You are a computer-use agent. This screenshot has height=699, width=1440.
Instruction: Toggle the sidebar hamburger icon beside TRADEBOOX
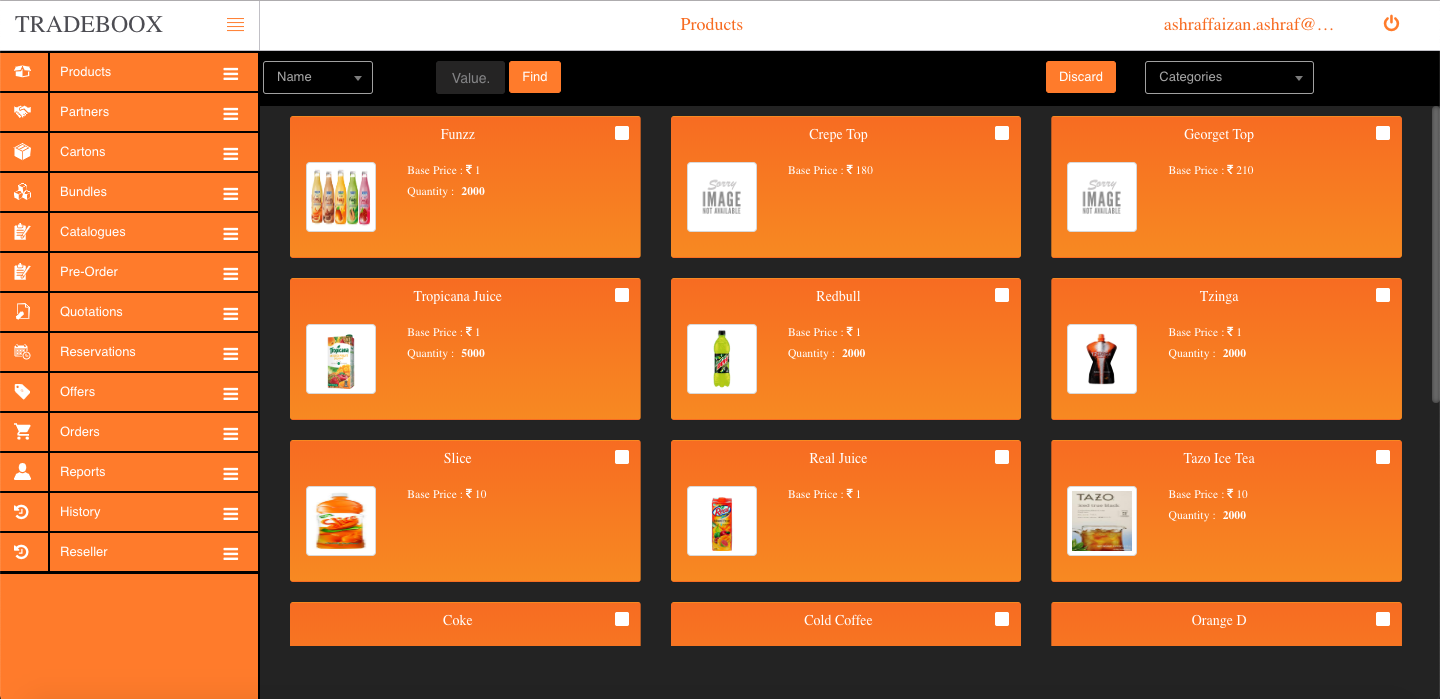pyautogui.click(x=236, y=25)
